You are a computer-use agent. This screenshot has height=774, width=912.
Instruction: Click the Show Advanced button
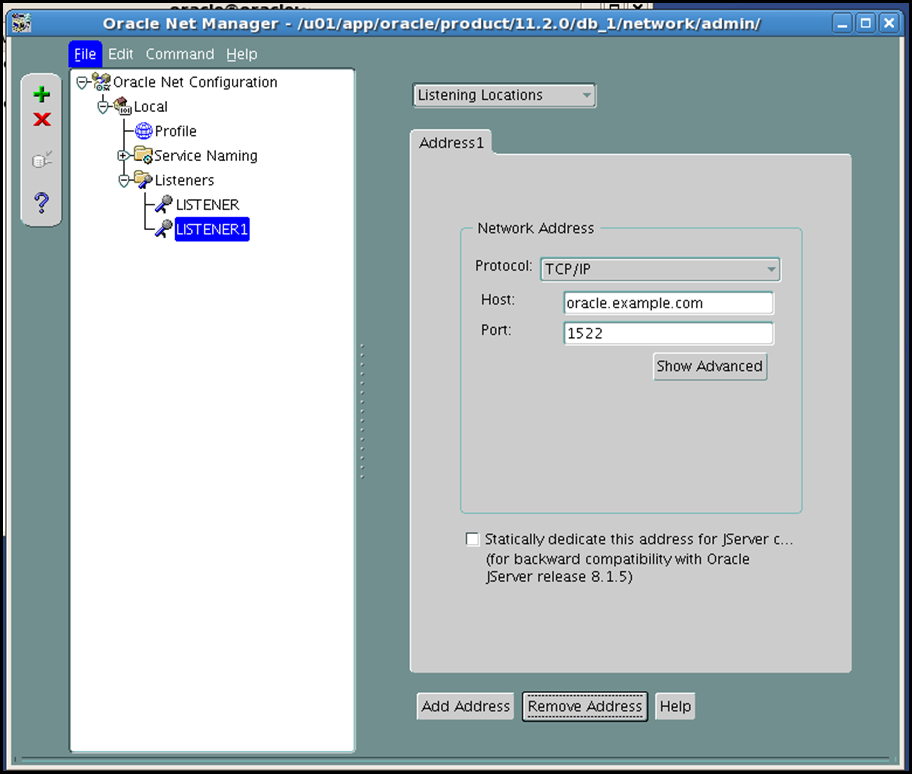point(710,366)
